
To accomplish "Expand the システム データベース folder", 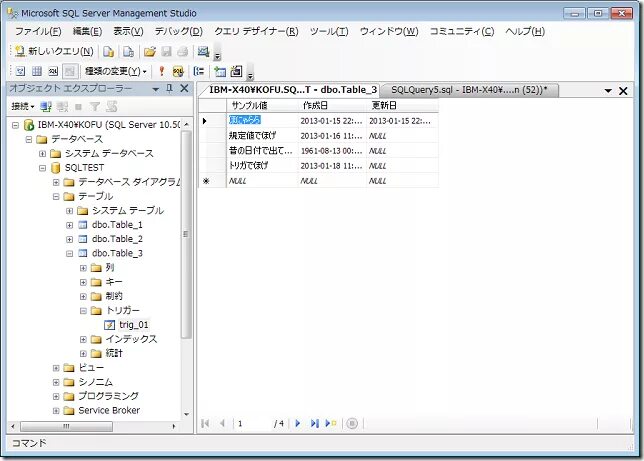I will [42, 154].
